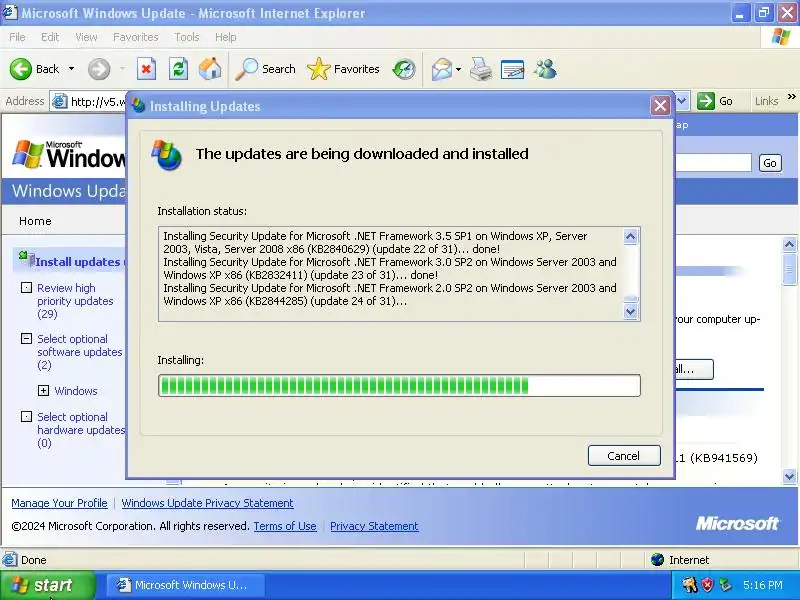Click the Windows flag logo in menu bar

coord(781,37)
